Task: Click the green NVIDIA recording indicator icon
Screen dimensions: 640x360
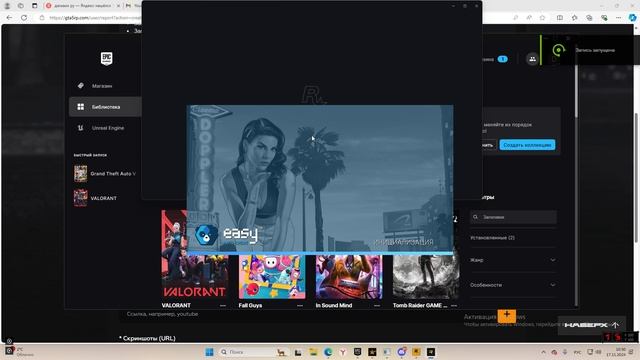Action: (x=558, y=50)
